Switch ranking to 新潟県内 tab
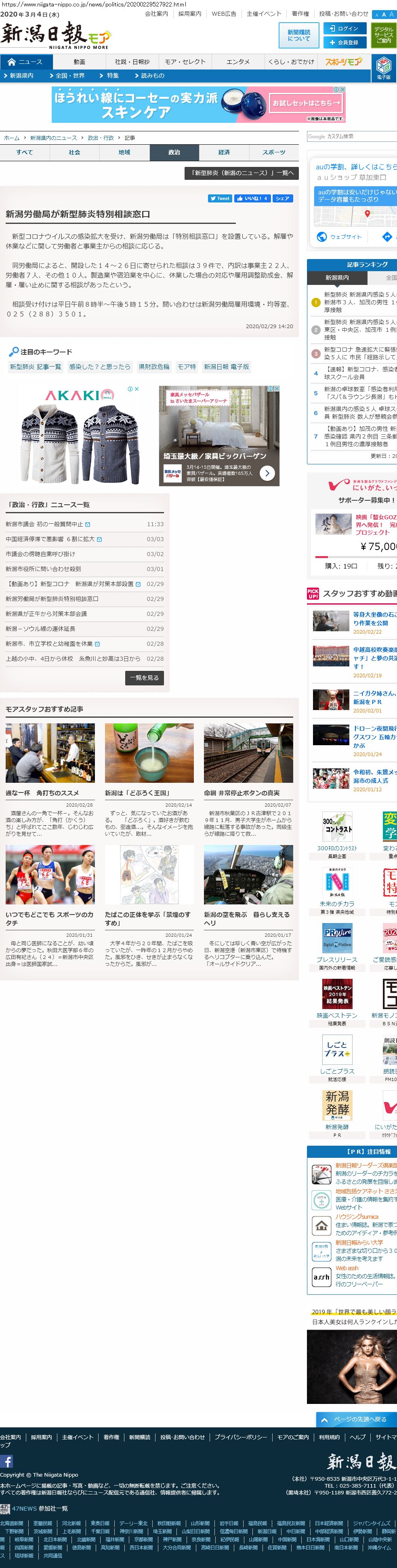This screenshot has height=1568, width=397. [337, 278]
